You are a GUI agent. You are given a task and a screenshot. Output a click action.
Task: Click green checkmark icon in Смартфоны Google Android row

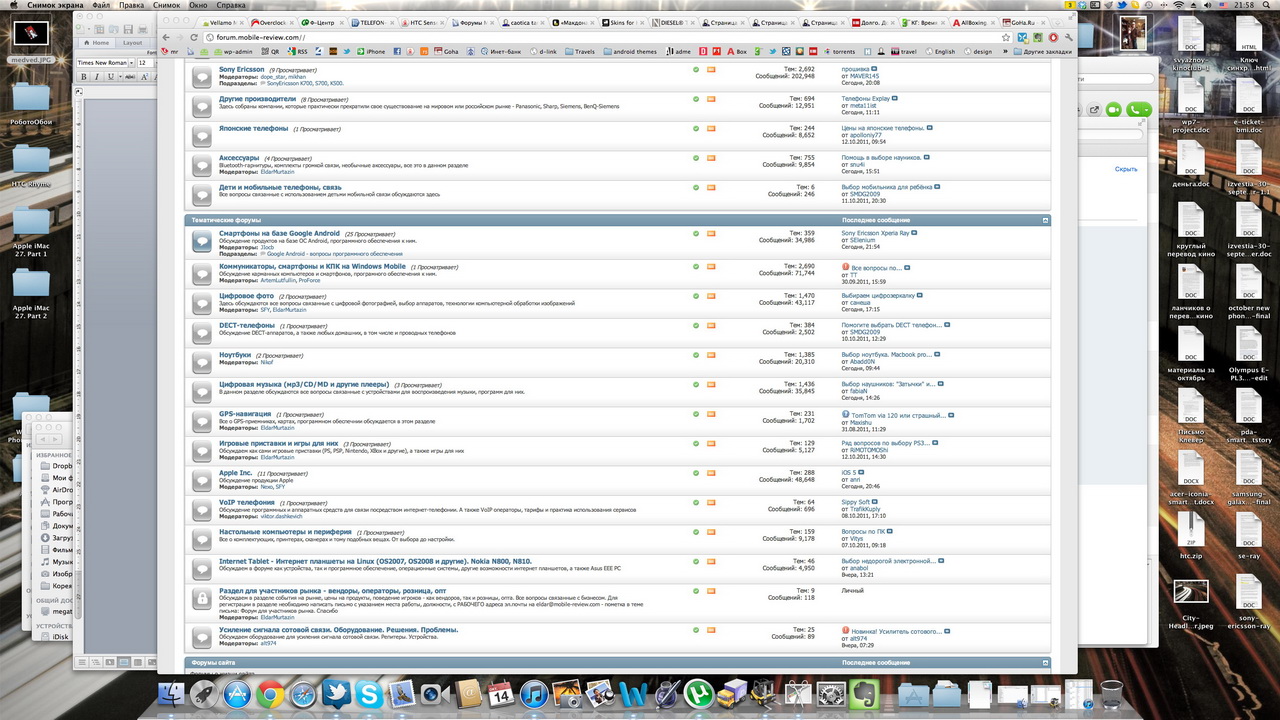click(x=696, y=234)
